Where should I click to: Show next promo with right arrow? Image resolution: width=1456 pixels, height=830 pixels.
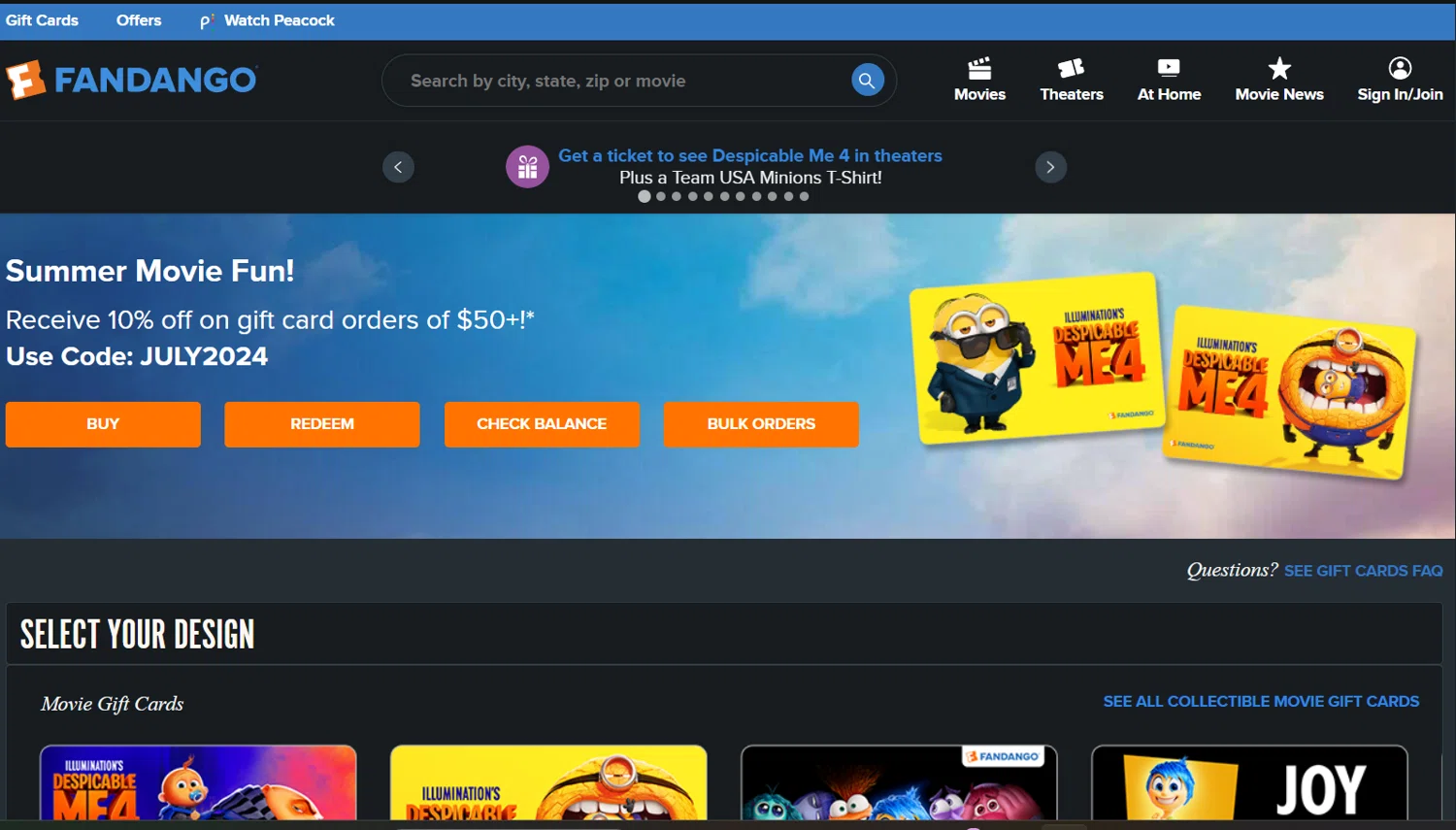[x=1050, y=167]
